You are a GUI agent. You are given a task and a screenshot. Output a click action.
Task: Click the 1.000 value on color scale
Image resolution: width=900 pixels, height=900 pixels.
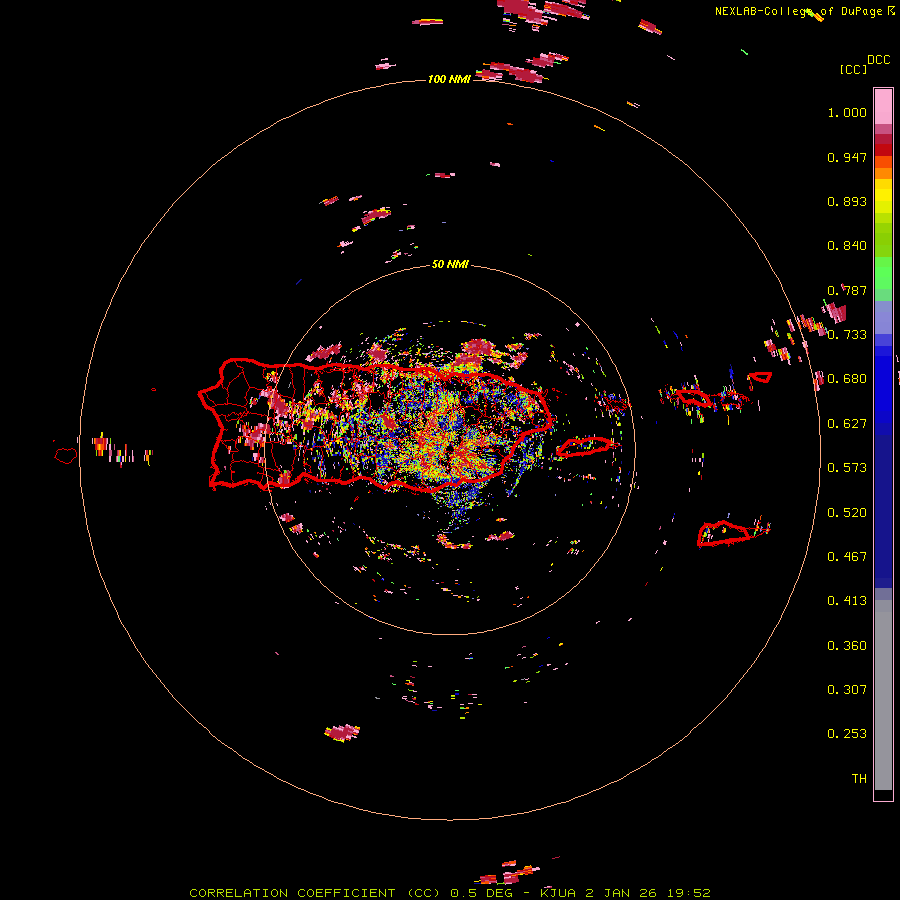coord(847,112)
